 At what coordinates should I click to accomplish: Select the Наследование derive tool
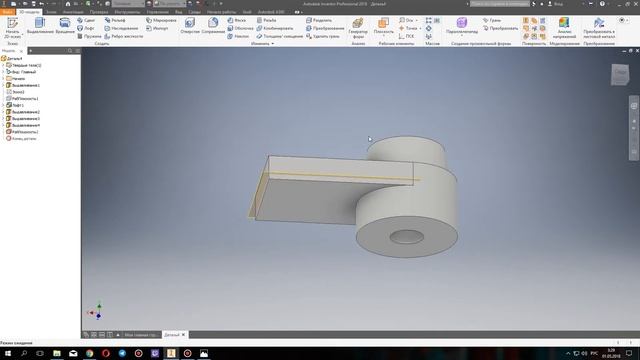pos(121,28)
